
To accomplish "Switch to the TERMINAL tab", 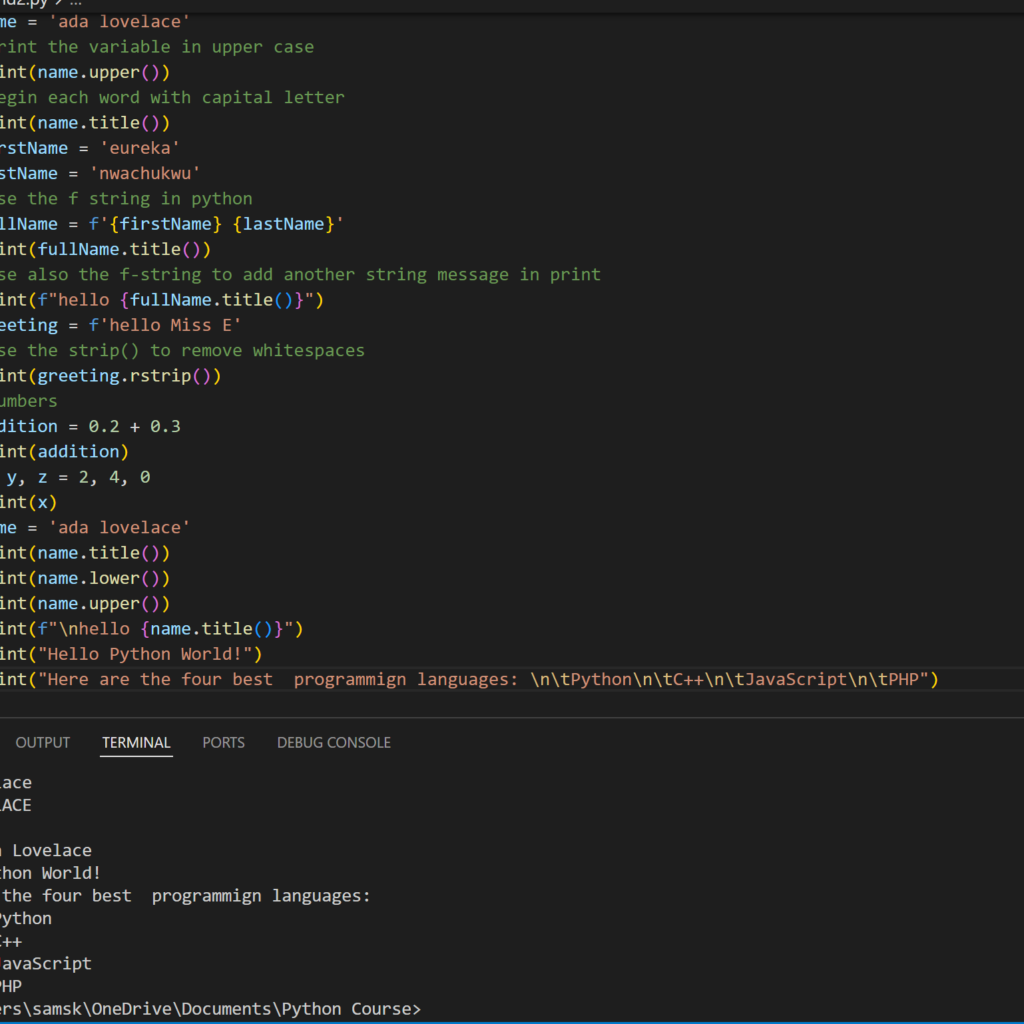I will tap(136, 742).
